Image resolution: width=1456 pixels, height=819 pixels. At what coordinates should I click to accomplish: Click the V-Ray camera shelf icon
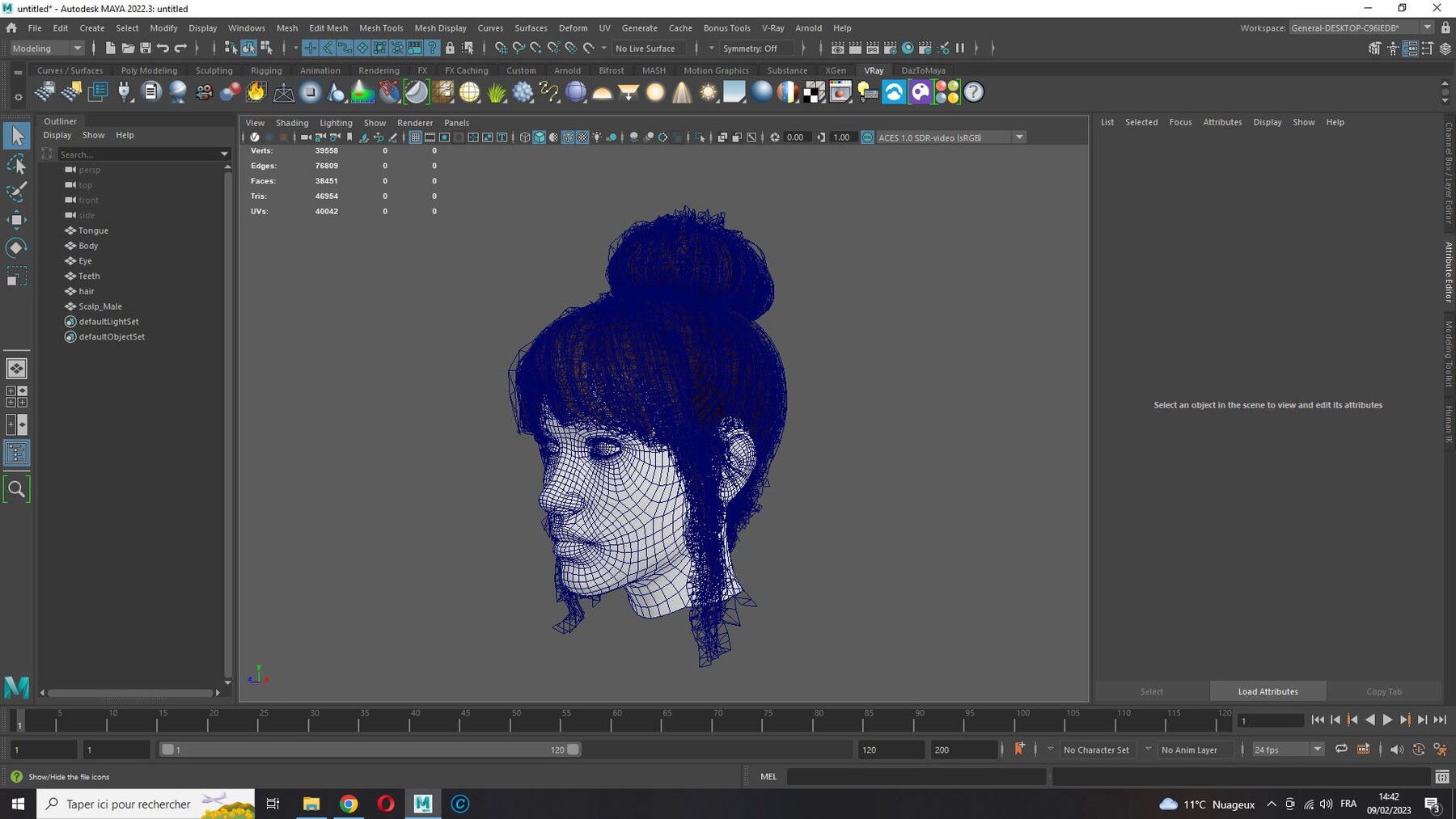[204, 92]
